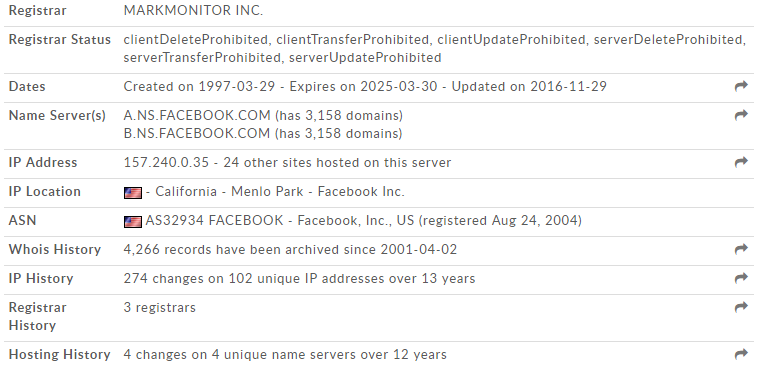Image resolution: width=757 pixels, height=370 pixels.
Task: Click the "3 registrars" text
Action: coord(160,307)
